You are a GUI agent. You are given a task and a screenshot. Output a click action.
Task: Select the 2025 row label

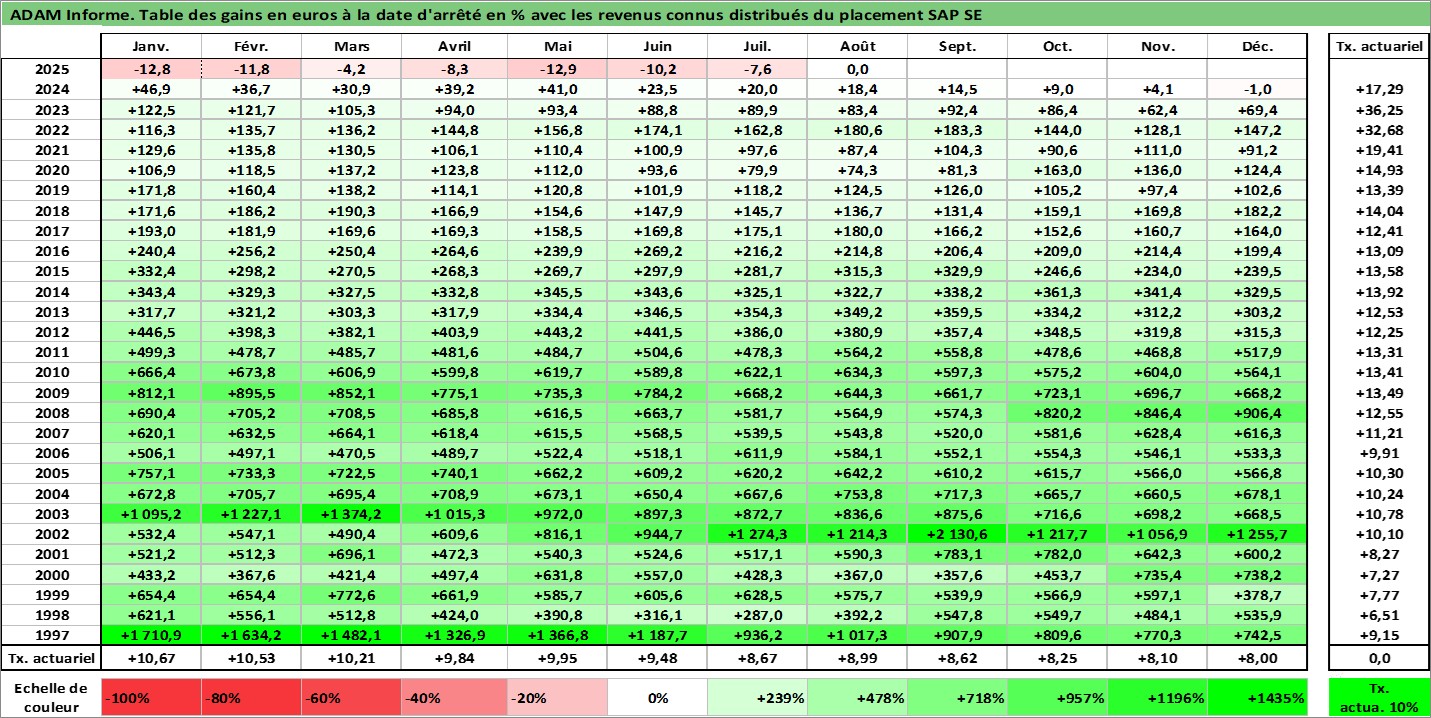click(x=51, y=69)
